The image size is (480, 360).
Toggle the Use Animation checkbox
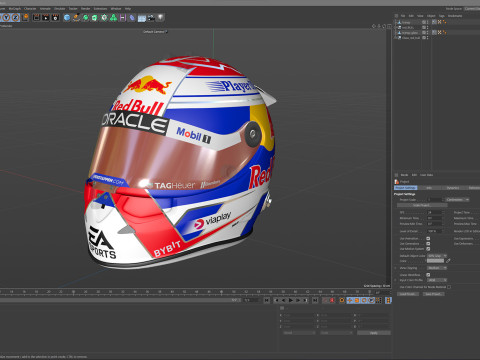click(428, 239)
